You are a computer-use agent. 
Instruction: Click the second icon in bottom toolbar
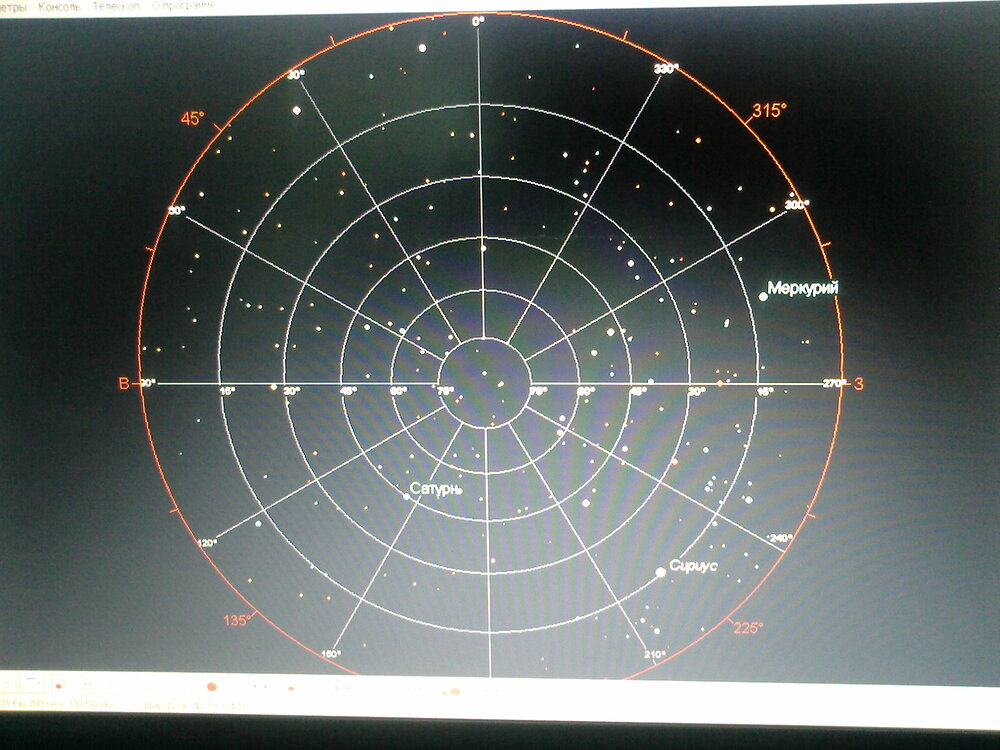pyautogui.click(x=34, y=684)
